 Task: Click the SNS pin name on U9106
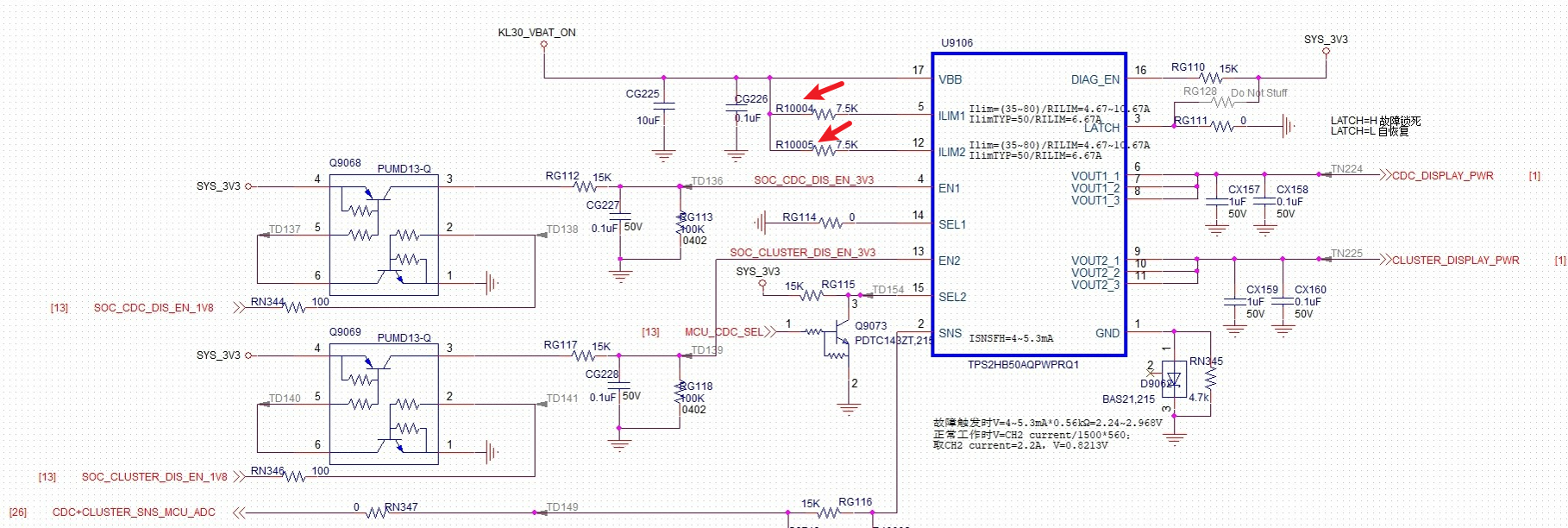coord(950,333)
